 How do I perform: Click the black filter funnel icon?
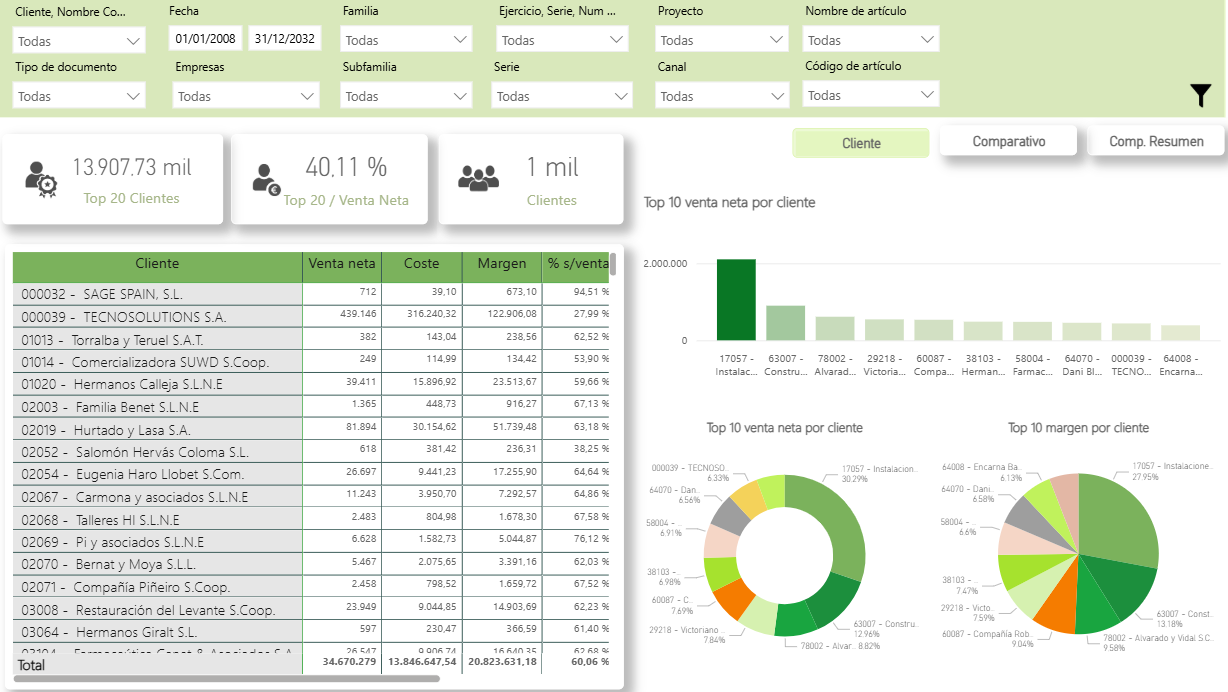coord(1201,95)
